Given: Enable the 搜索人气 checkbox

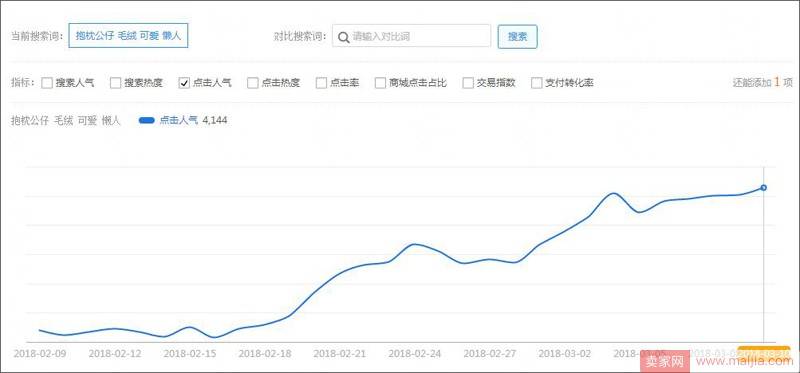Looking at the screenshot, I should [47, 83].
